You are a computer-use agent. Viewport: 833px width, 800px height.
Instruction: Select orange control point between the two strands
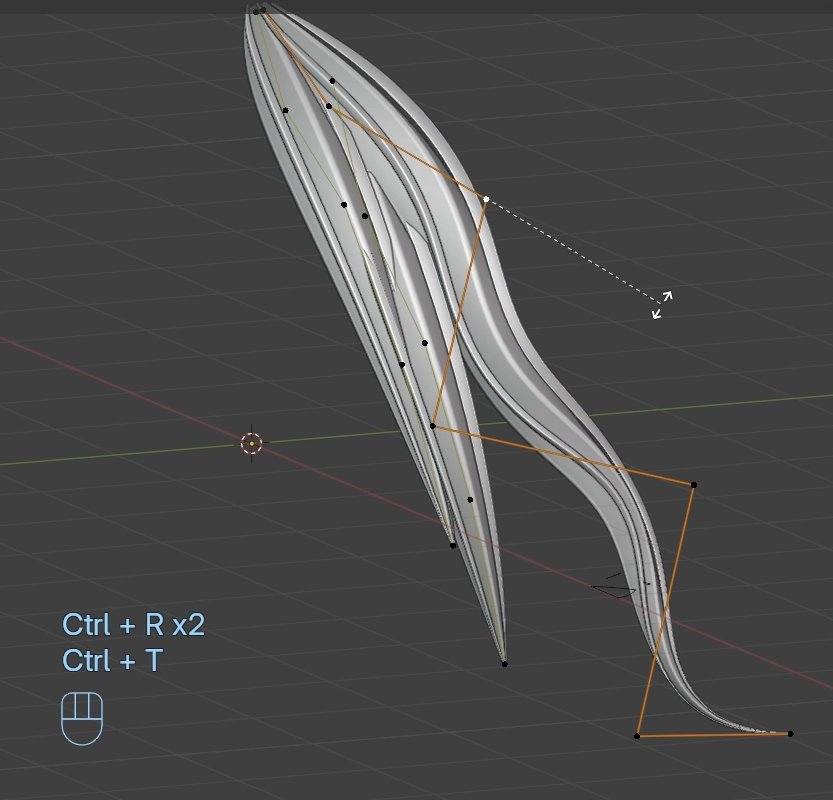(433, 425)
